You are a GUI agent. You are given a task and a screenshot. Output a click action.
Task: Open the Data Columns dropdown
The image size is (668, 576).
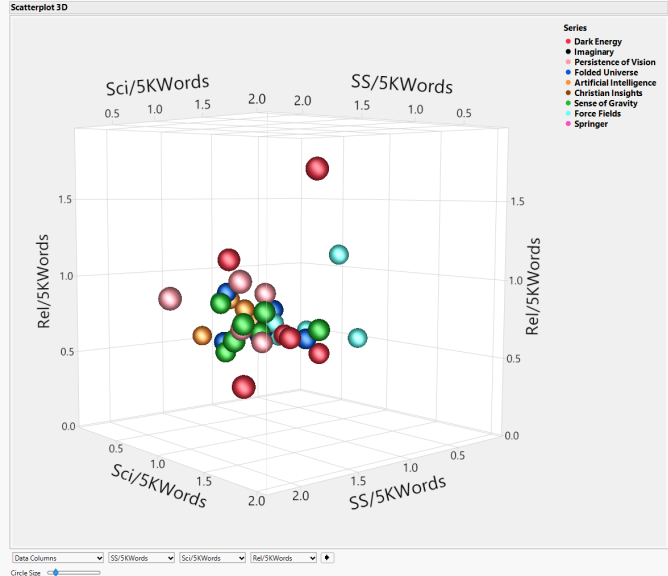57,557
